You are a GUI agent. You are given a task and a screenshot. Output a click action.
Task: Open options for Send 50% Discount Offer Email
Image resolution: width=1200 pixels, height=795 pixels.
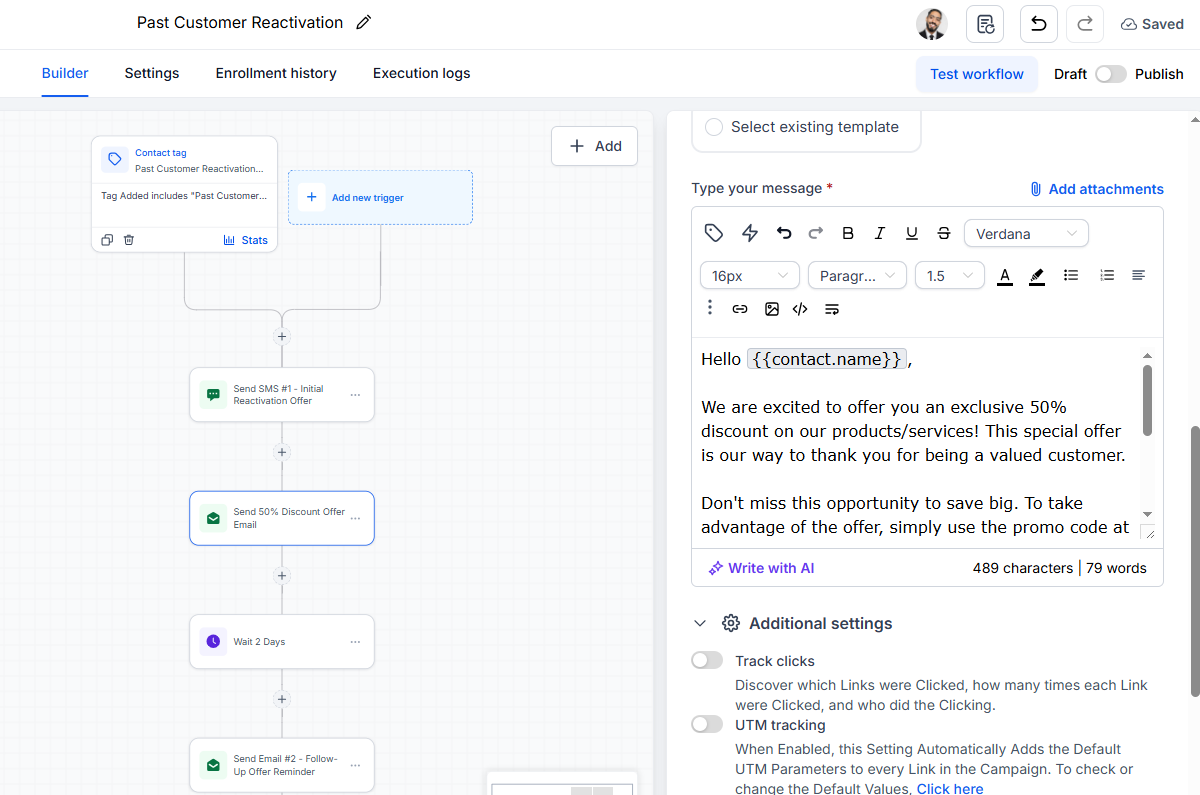[x=355, y=519]
